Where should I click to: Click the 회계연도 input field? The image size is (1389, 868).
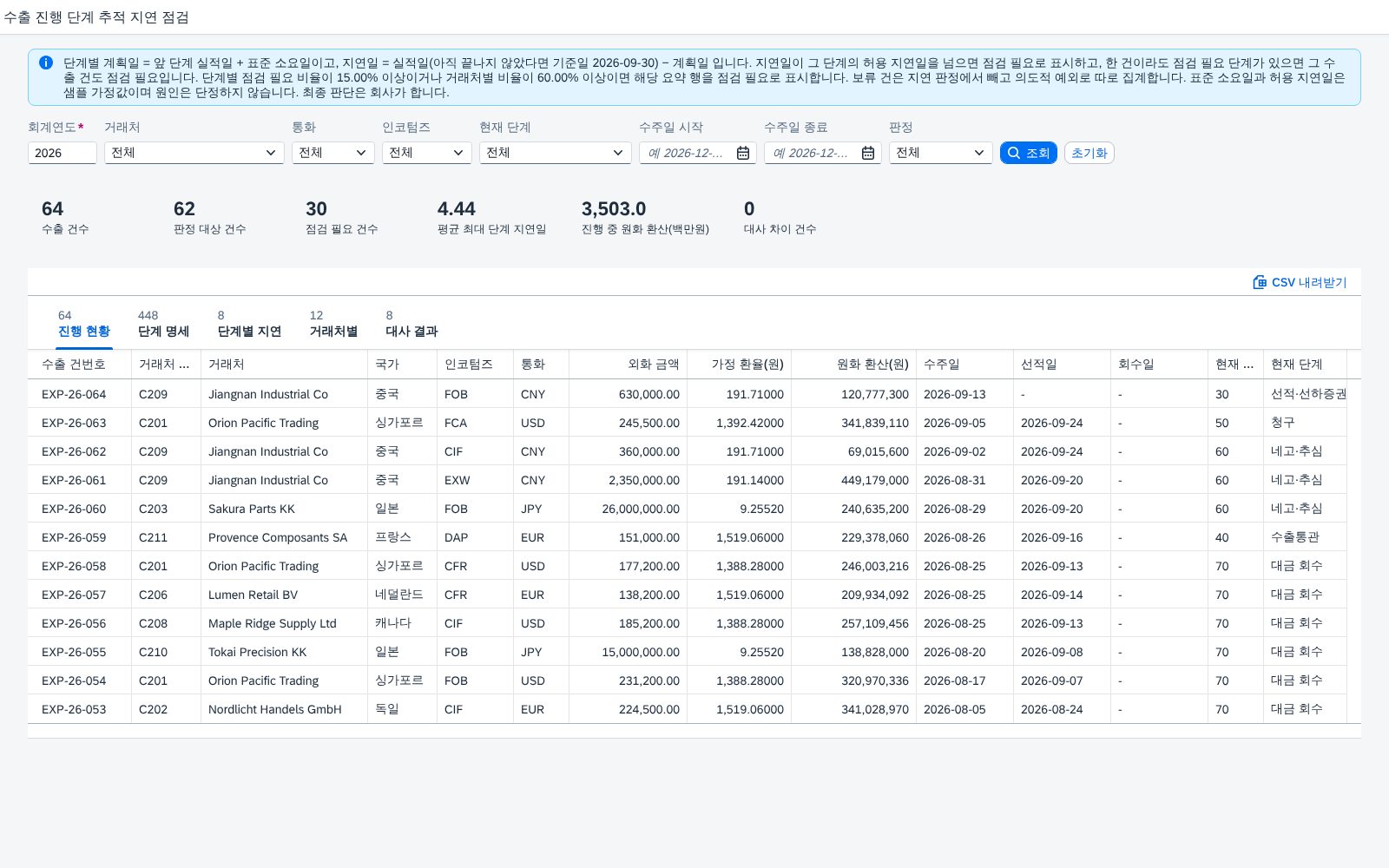(x=63, y=153)
